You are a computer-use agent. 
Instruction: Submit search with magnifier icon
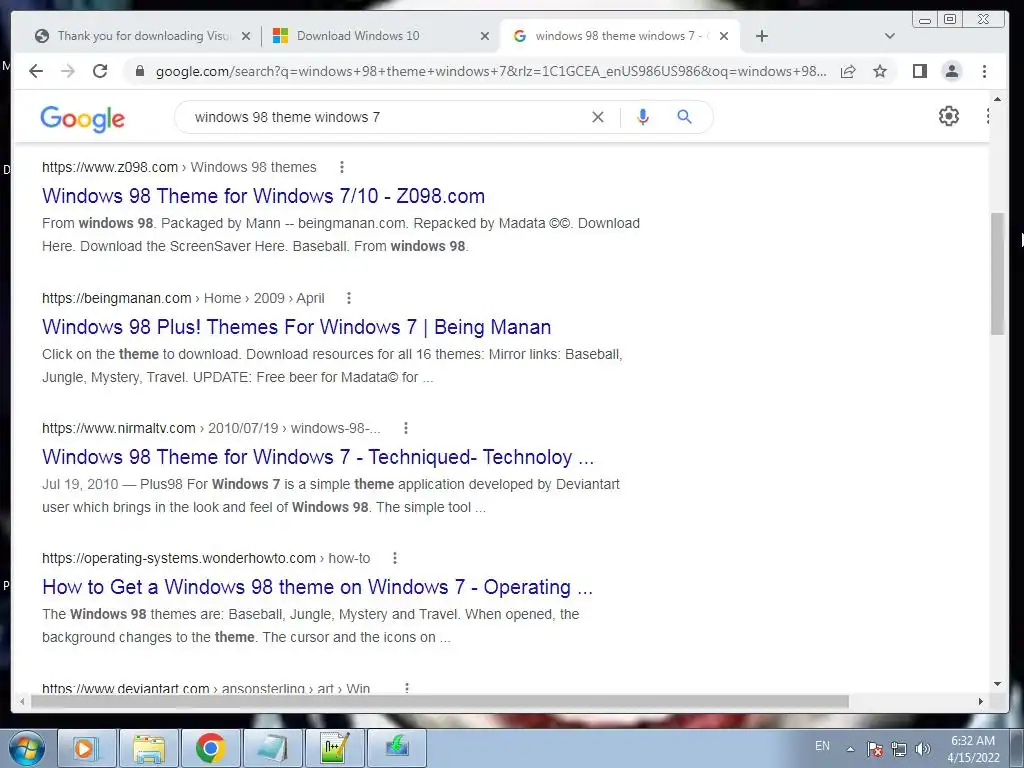pos(684,117)
